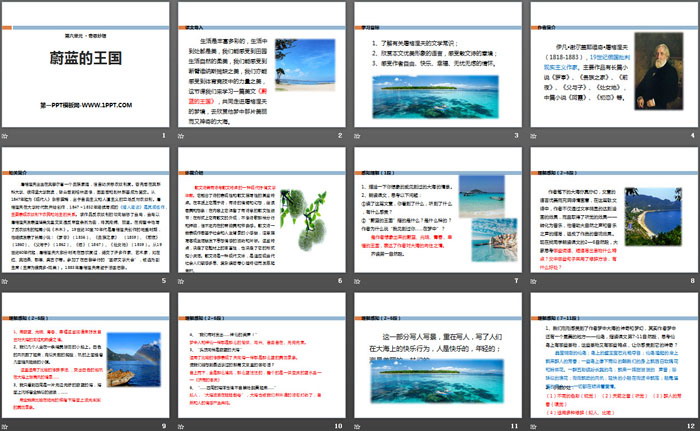Select slide 9 with the rainbow lake photo

86,357
